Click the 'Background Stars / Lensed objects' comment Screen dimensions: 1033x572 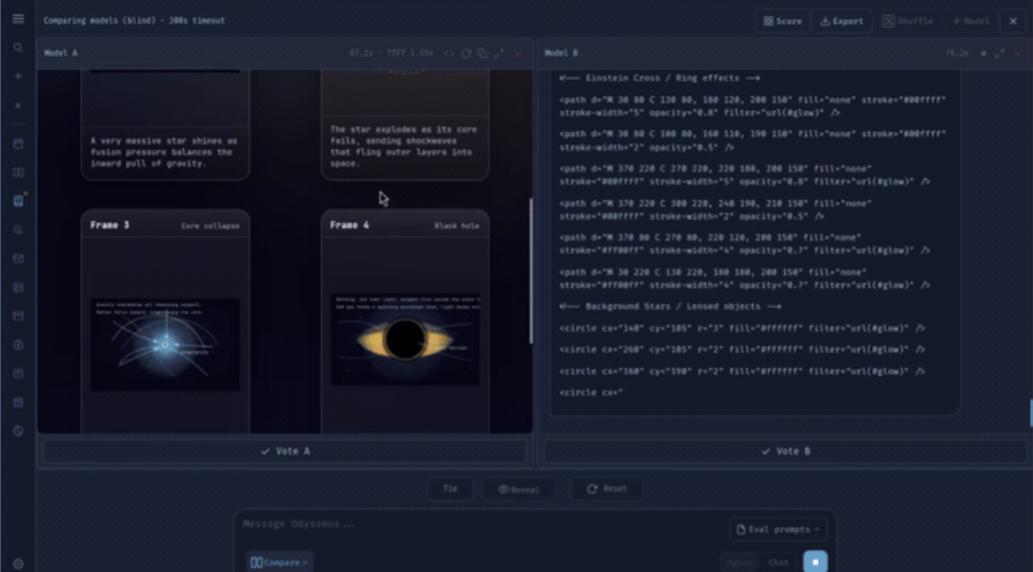click(670, 306)
